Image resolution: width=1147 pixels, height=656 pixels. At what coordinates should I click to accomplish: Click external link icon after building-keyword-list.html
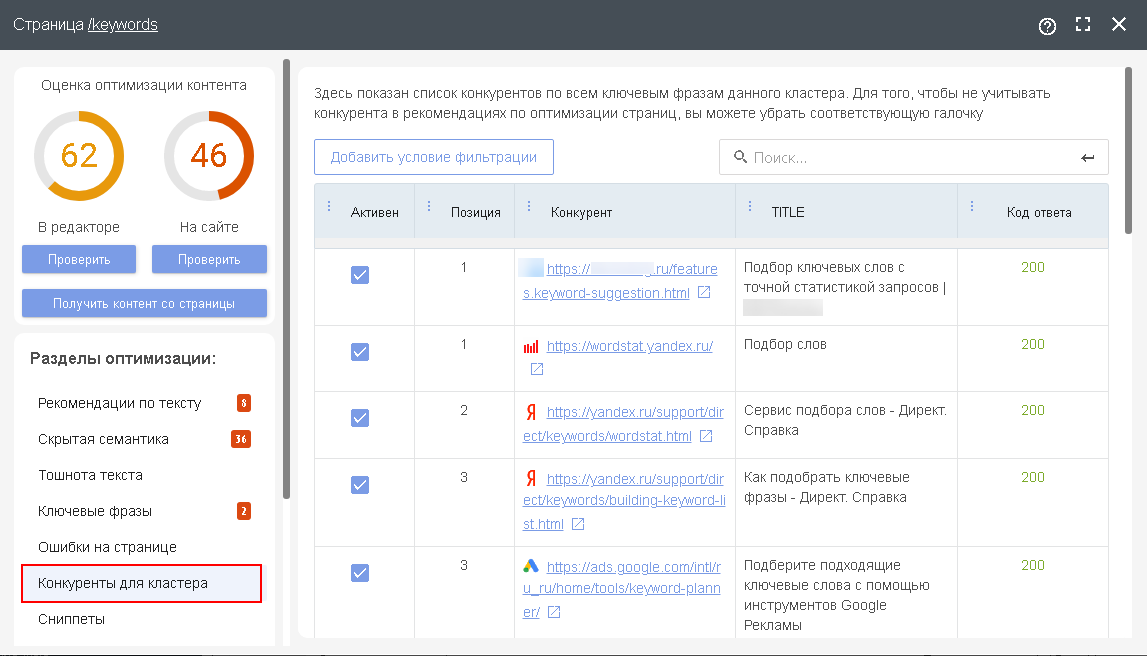tap(578, 524)
